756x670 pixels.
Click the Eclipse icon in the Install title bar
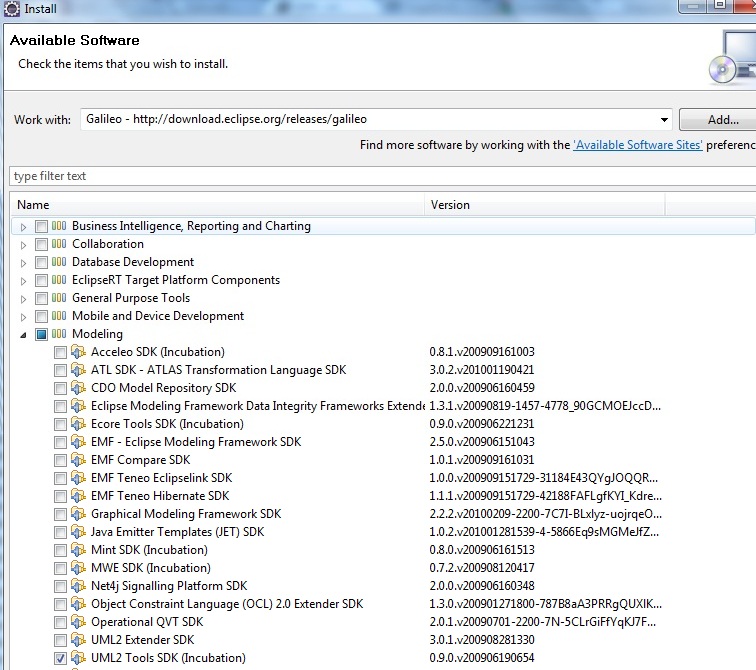click(12, 9)
